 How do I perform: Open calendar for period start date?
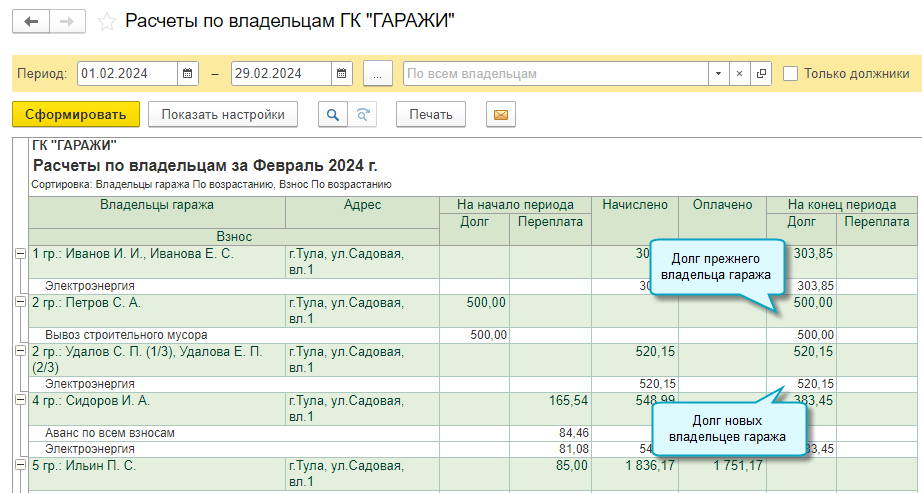188,74
